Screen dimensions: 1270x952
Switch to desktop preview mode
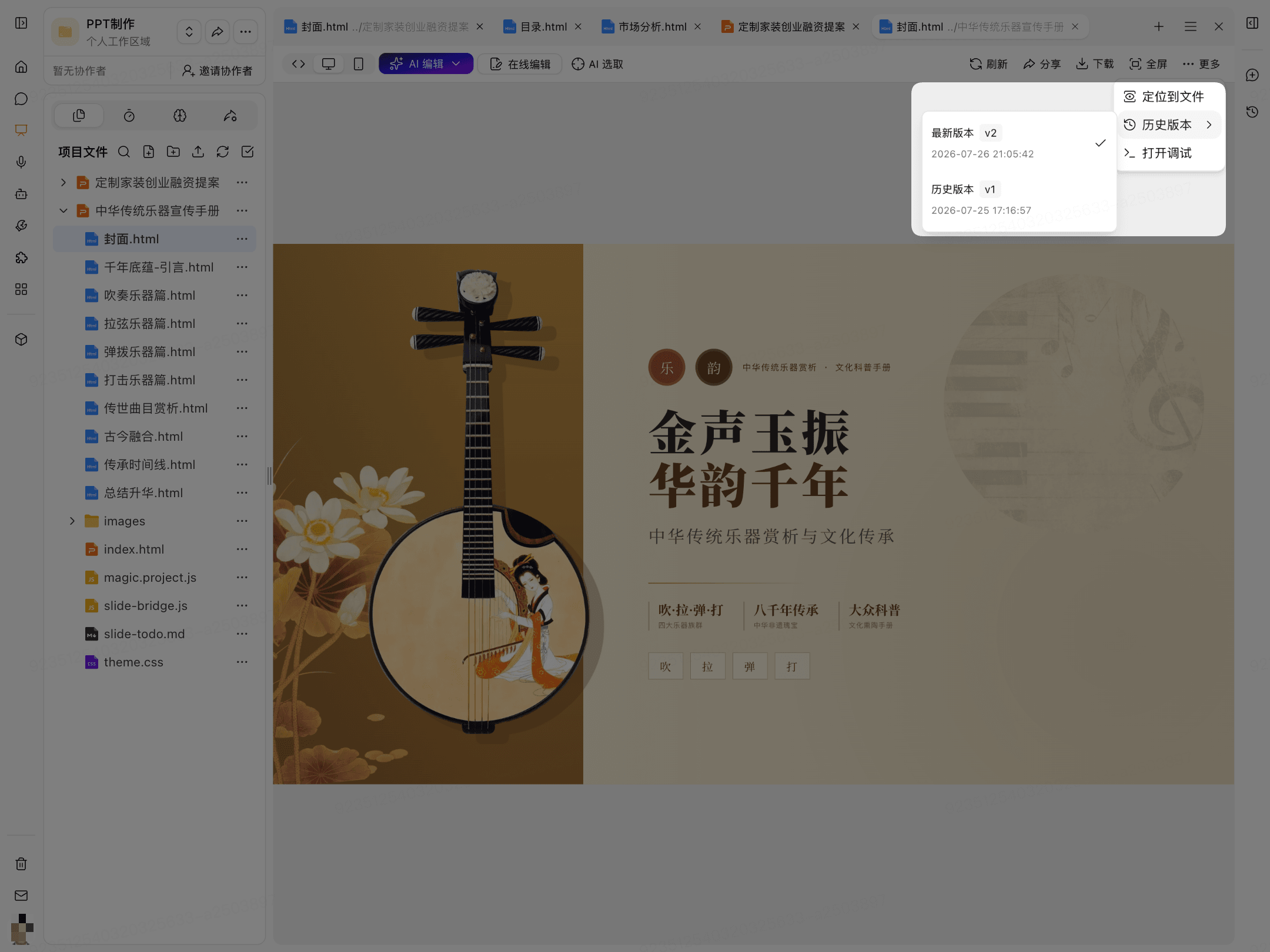(x=329, y=64)
